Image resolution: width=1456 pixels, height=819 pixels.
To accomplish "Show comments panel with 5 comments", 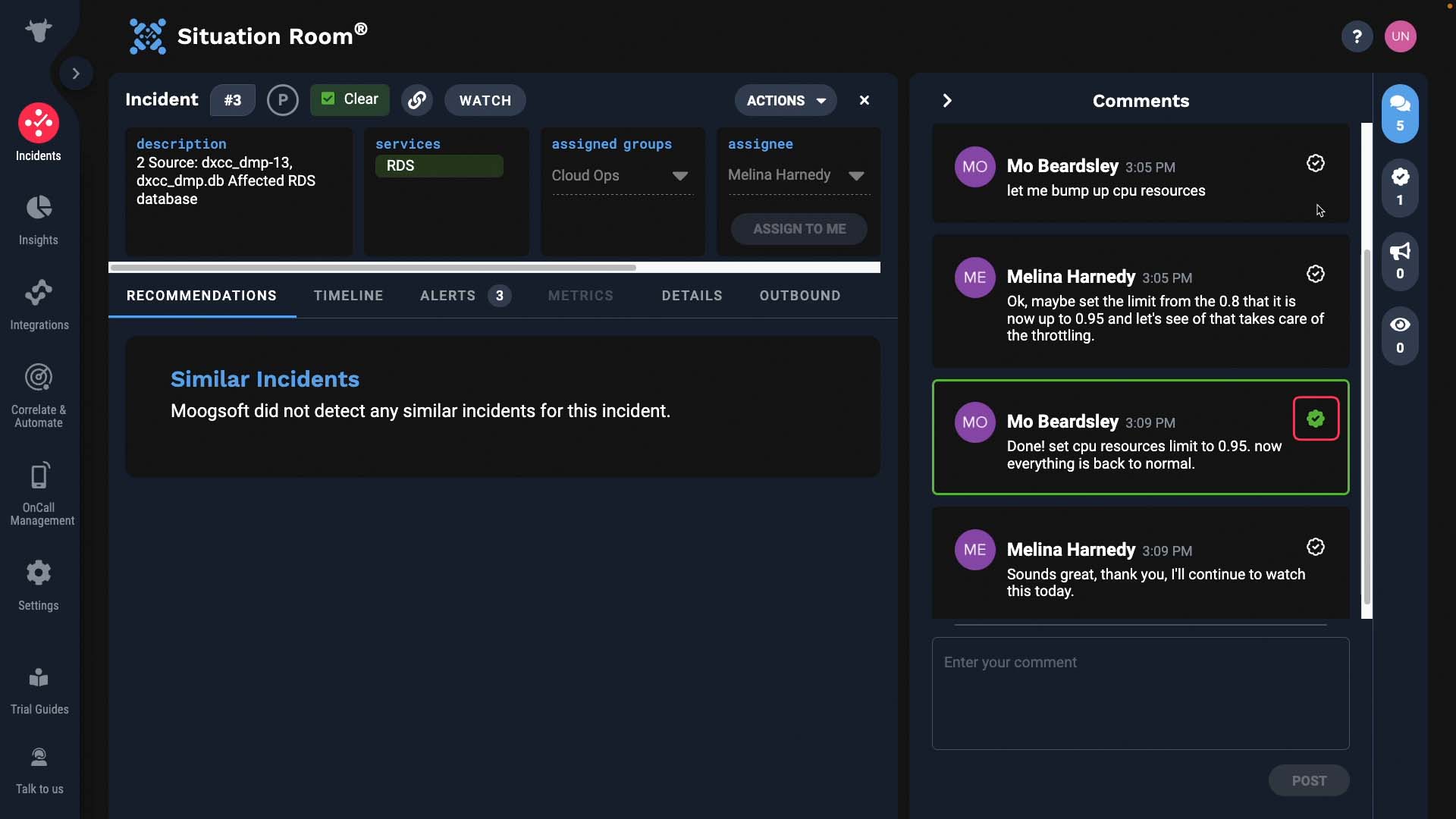I will click(x=1400, y=113).
